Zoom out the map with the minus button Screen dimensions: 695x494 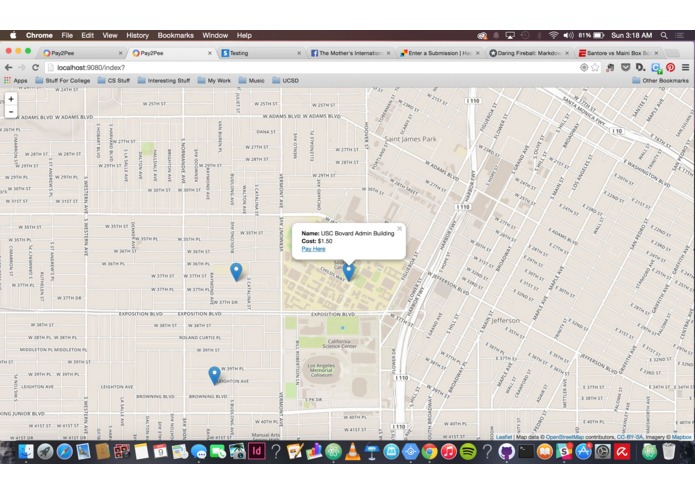tap(11, 112)
